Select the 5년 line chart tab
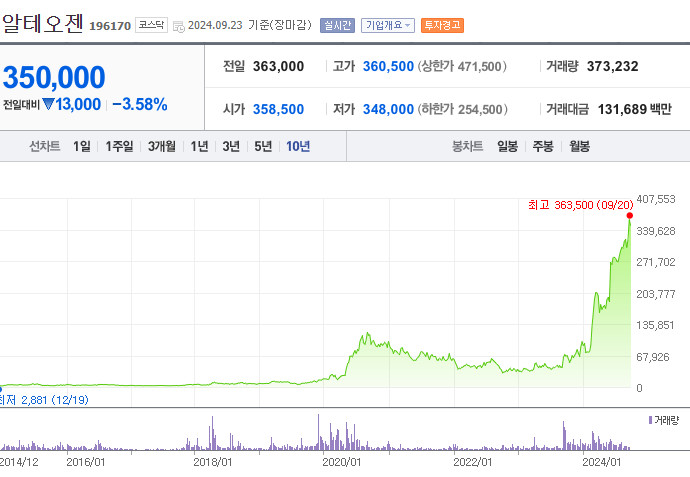Screen dimensions: 690x477 [x=263, y=146]
